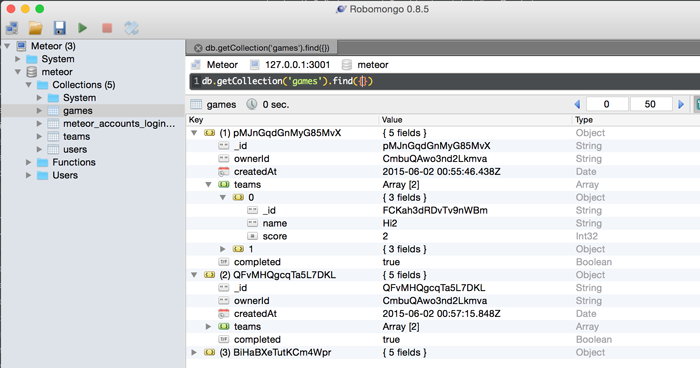
Task: Click _id value FCKah3dRDvTv9nWBm
Action: (x=435, y=210)
